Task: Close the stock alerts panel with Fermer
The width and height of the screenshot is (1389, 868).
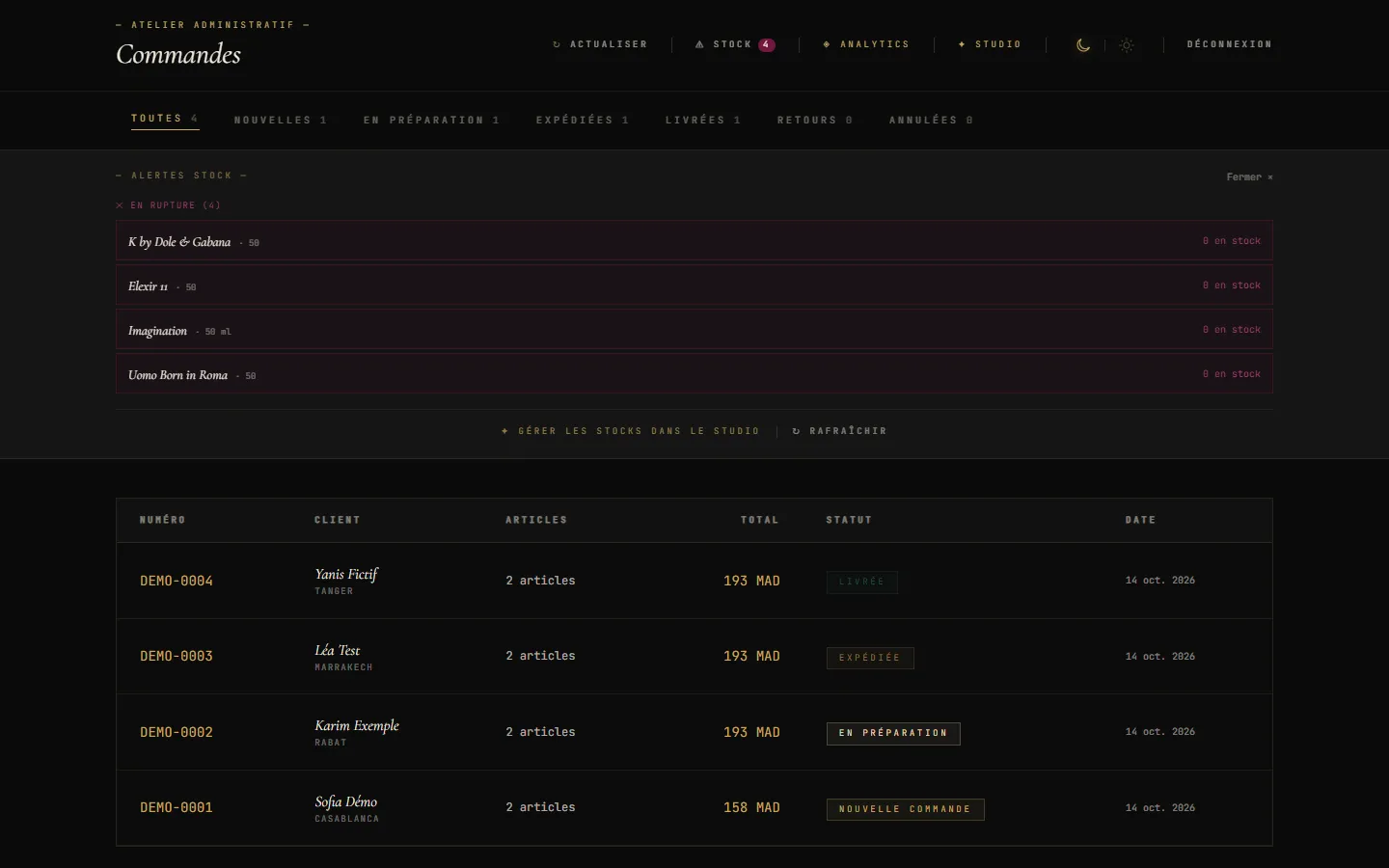Action: click(x=1249, y=177)
